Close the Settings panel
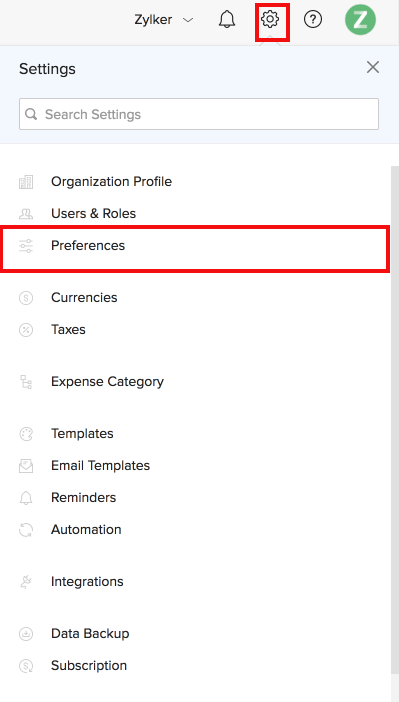Viewport: 399px width, 702px height. [373, 67]
